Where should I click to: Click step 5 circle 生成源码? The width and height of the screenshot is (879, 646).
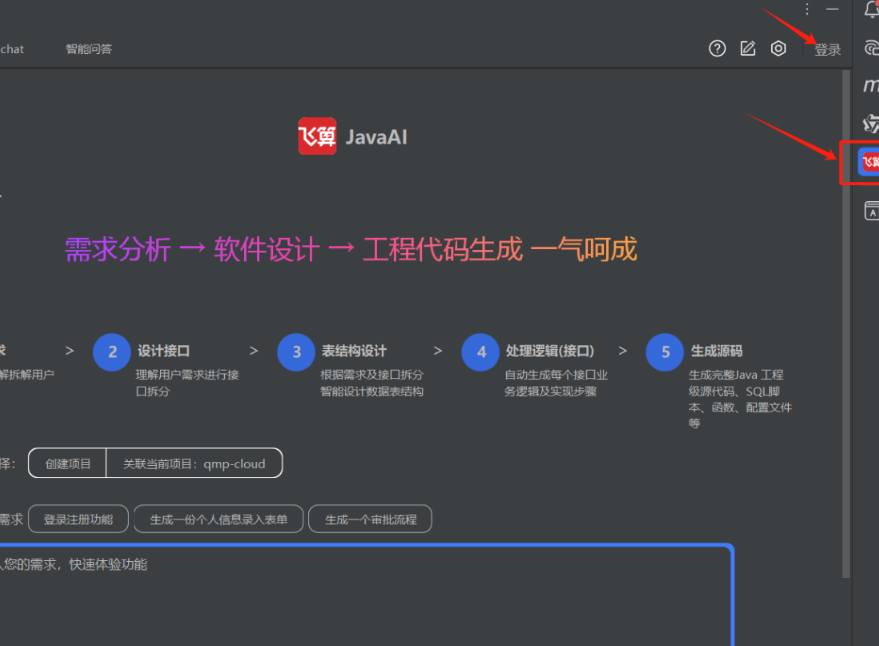665,352
